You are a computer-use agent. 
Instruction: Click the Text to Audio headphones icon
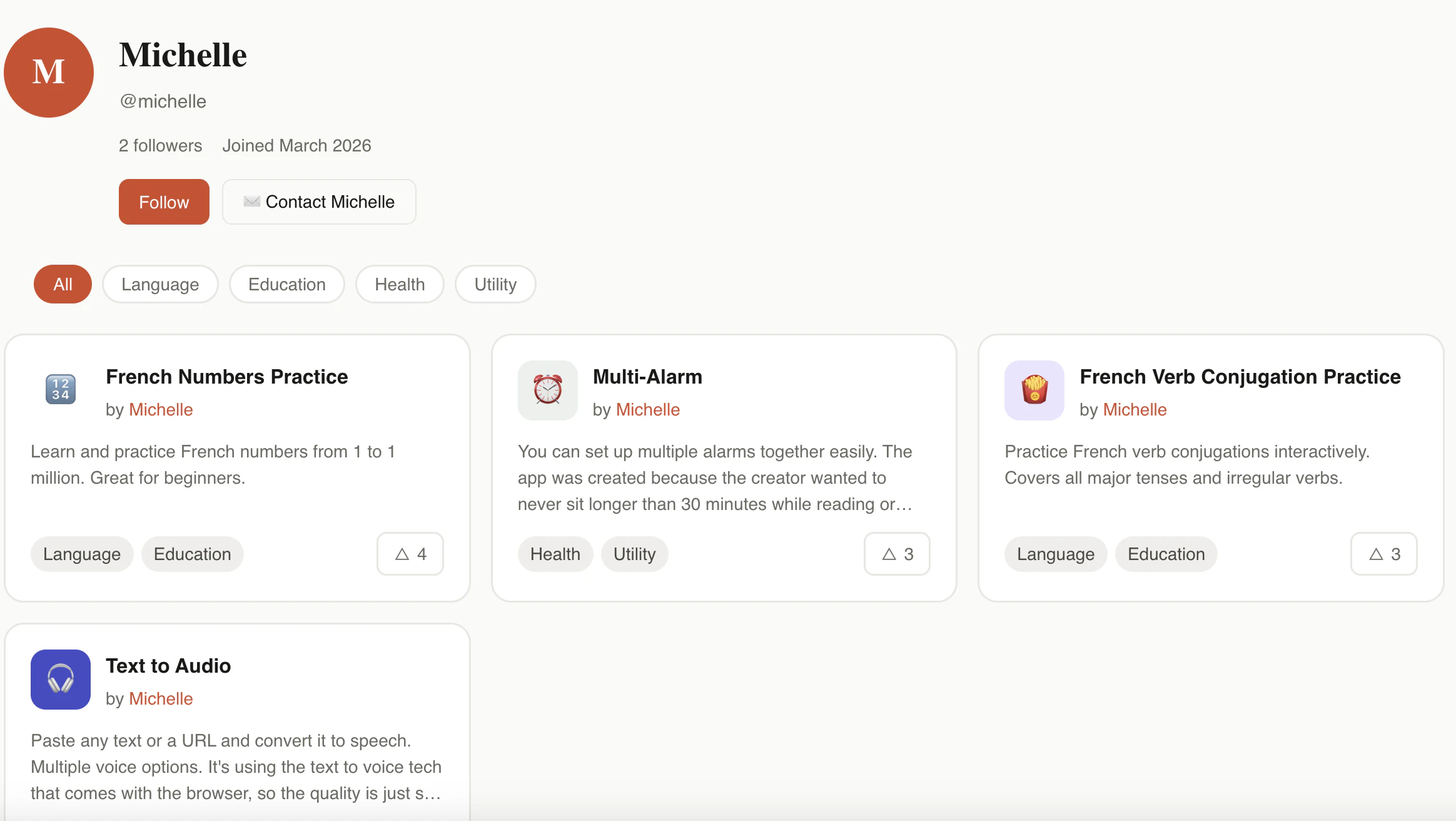coord(61,679)
